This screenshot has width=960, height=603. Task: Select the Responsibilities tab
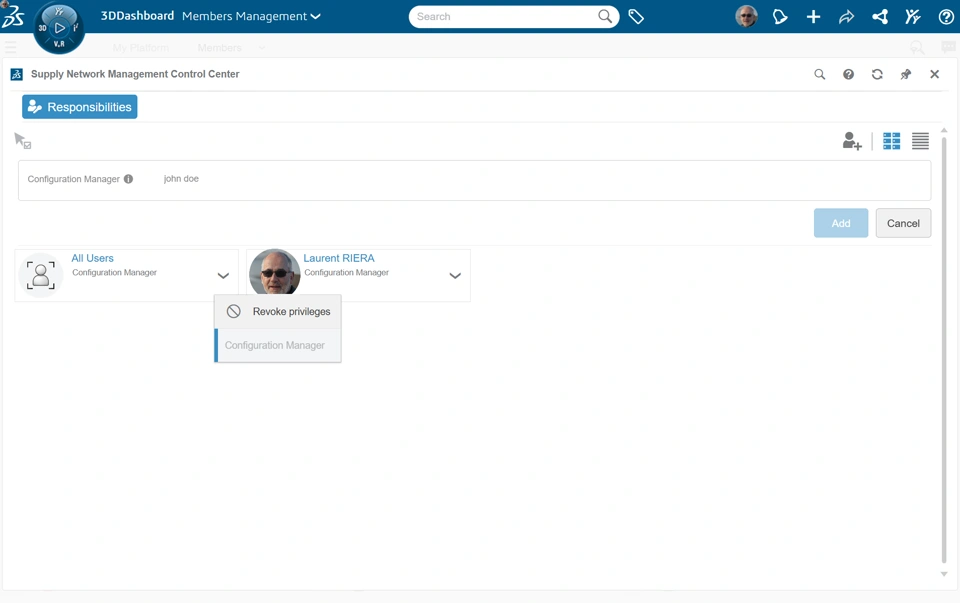point(80,107)
